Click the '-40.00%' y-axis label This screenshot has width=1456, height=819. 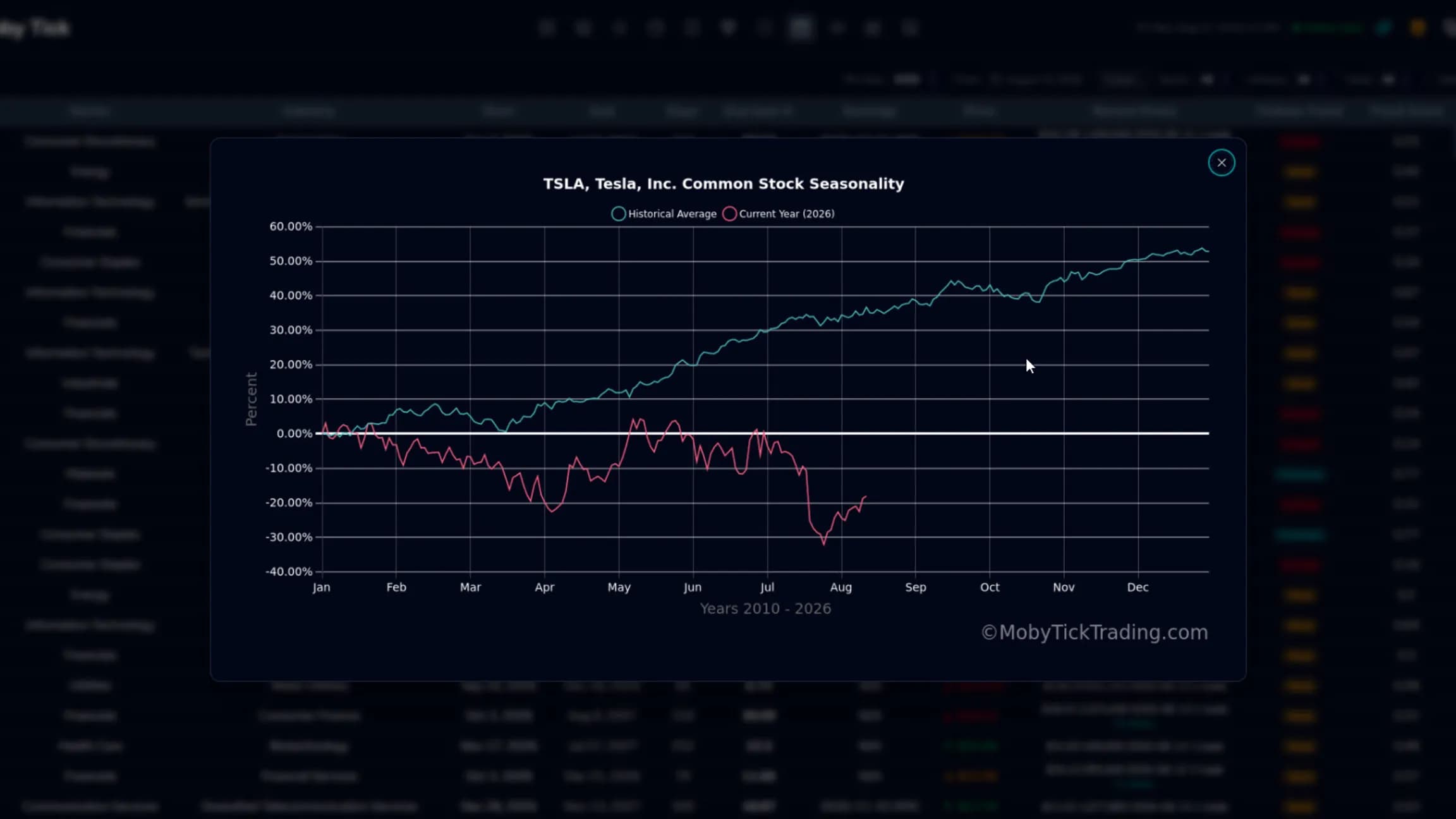289,571
